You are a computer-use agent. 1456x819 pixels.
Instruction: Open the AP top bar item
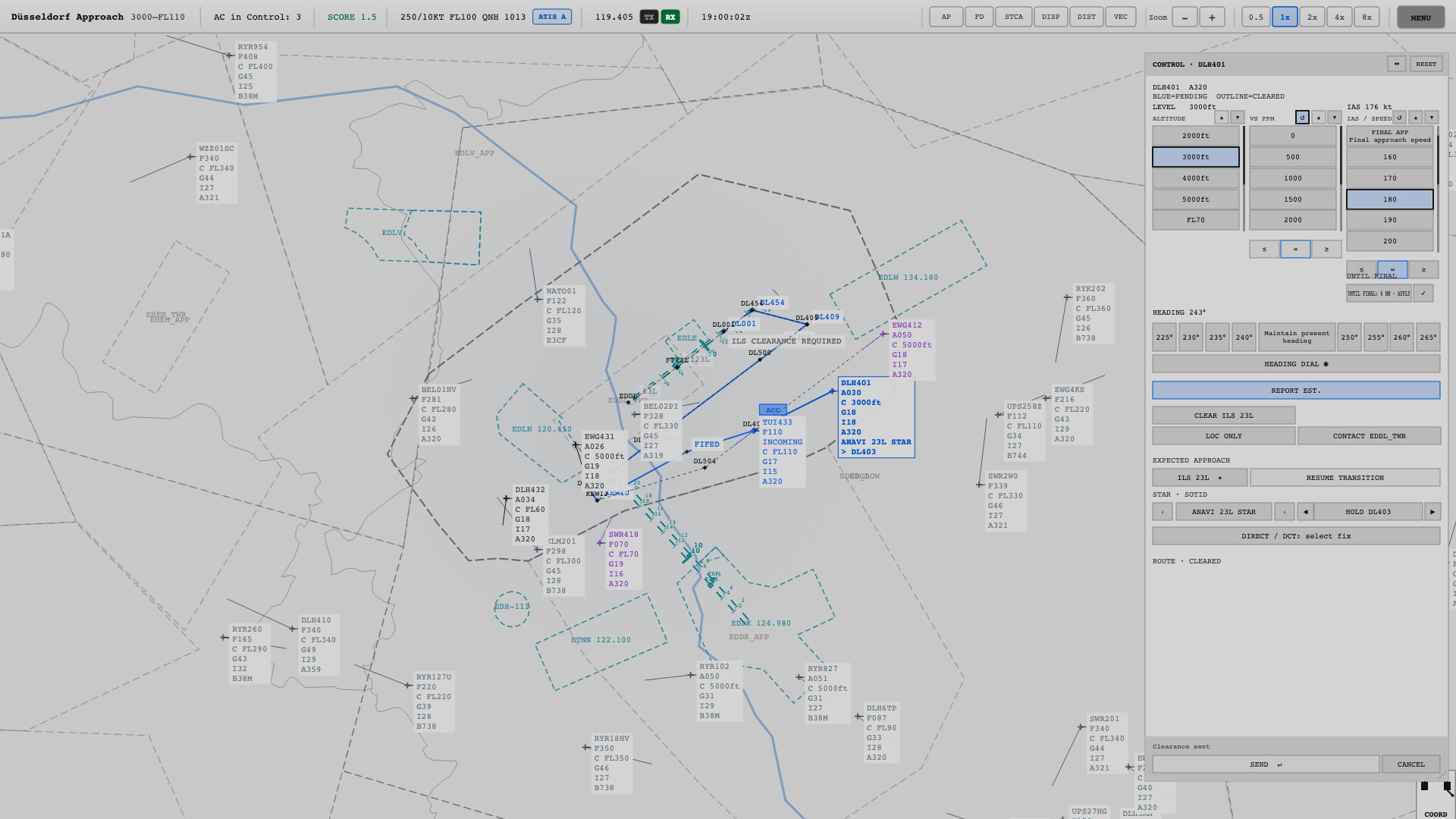tap(946, 17)
